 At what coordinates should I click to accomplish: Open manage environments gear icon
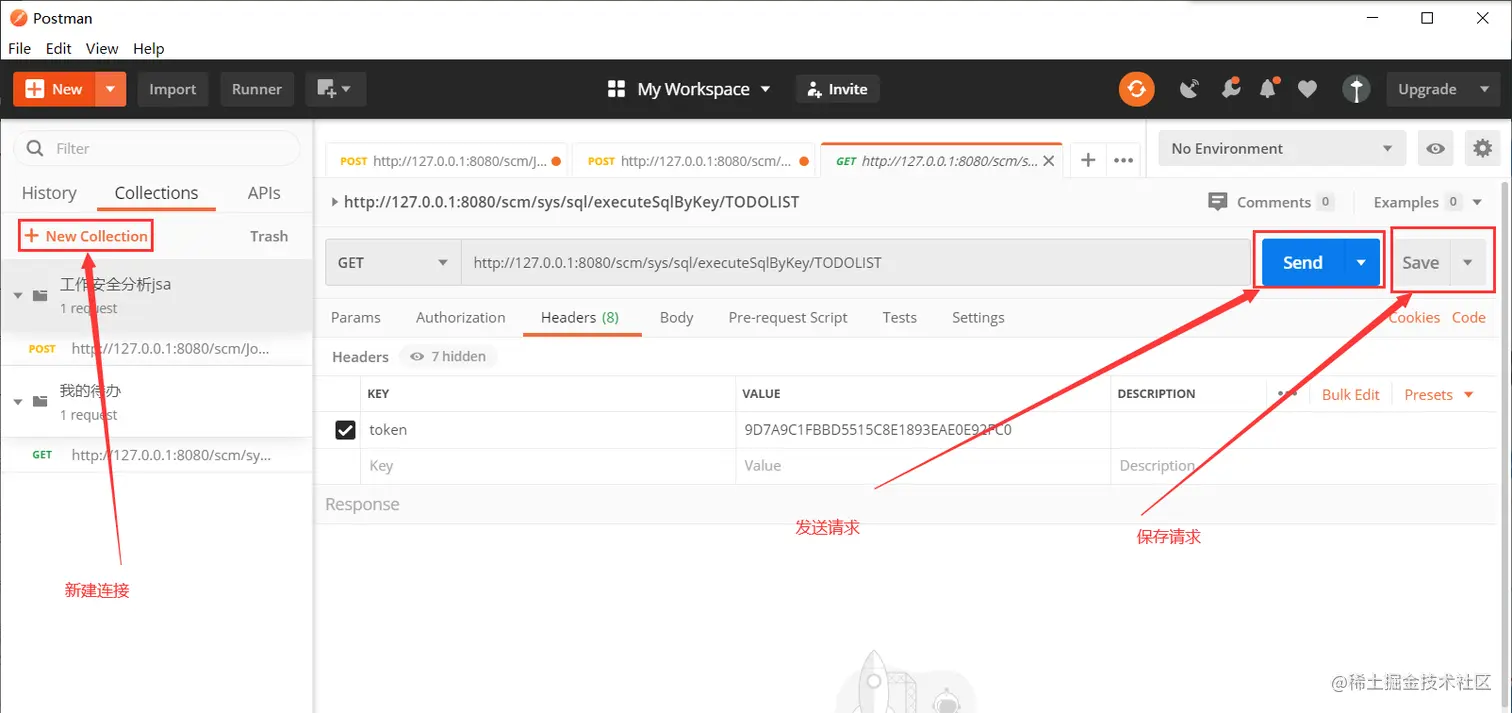[1482, 149]
